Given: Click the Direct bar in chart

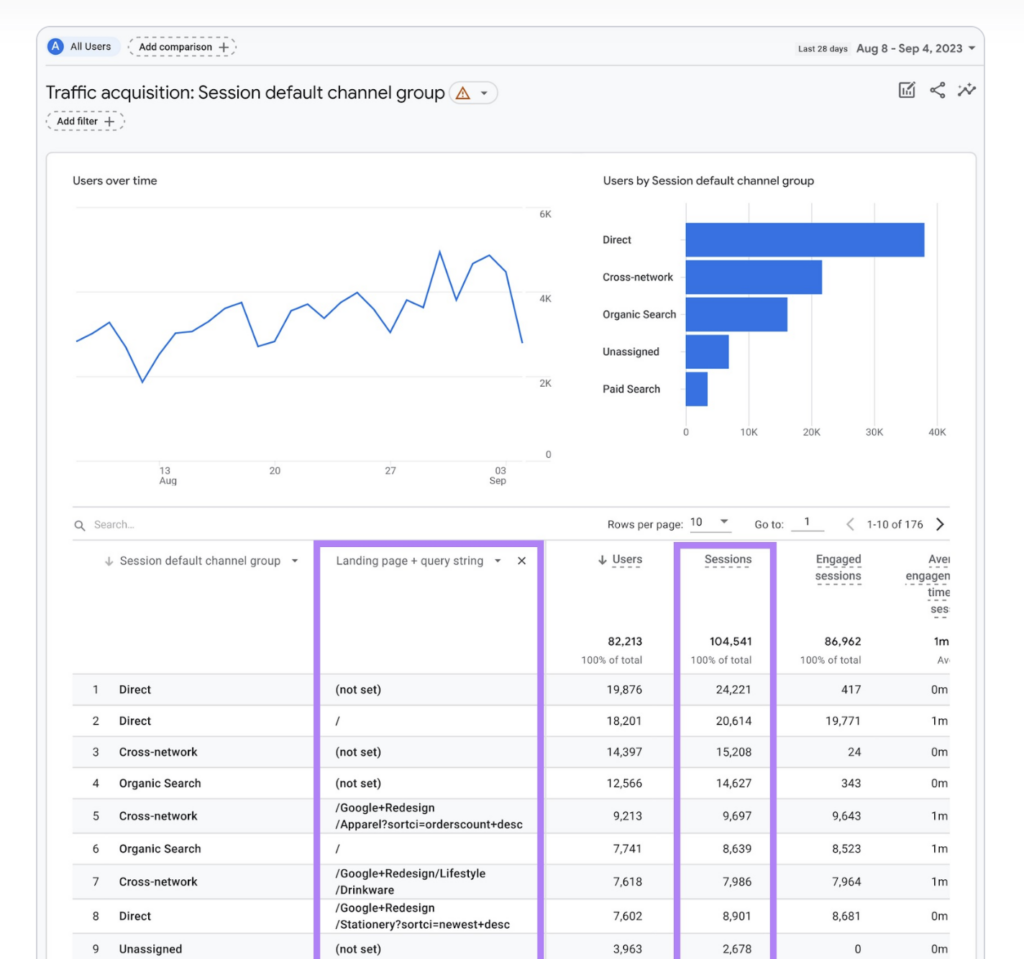Looking at the screenshot, I should pos(805,240).
